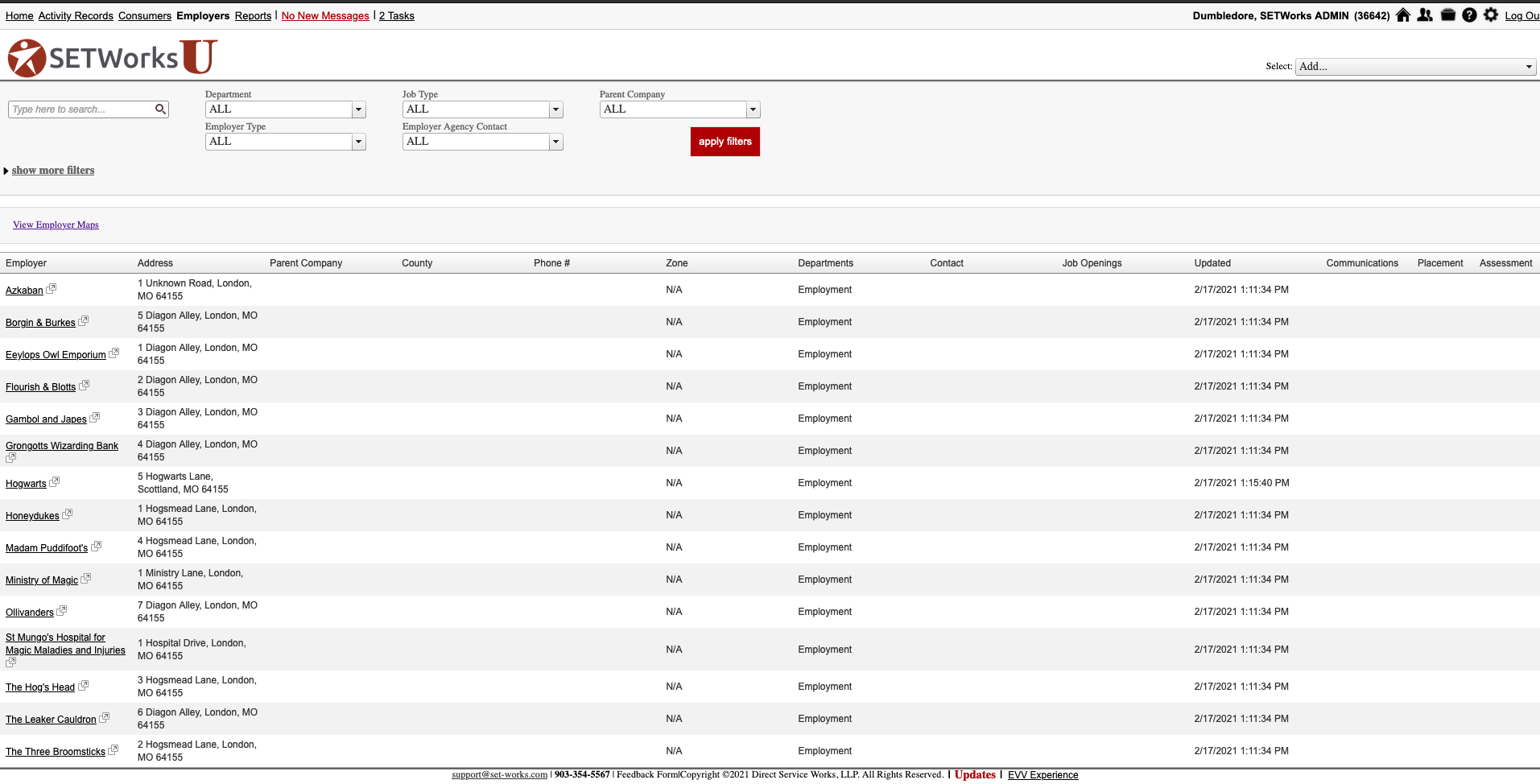This screenshot has width=1540, height=784.
Task: Click the house icon in the top bar
Action: pyautogui.click(x=1403, y=15)
